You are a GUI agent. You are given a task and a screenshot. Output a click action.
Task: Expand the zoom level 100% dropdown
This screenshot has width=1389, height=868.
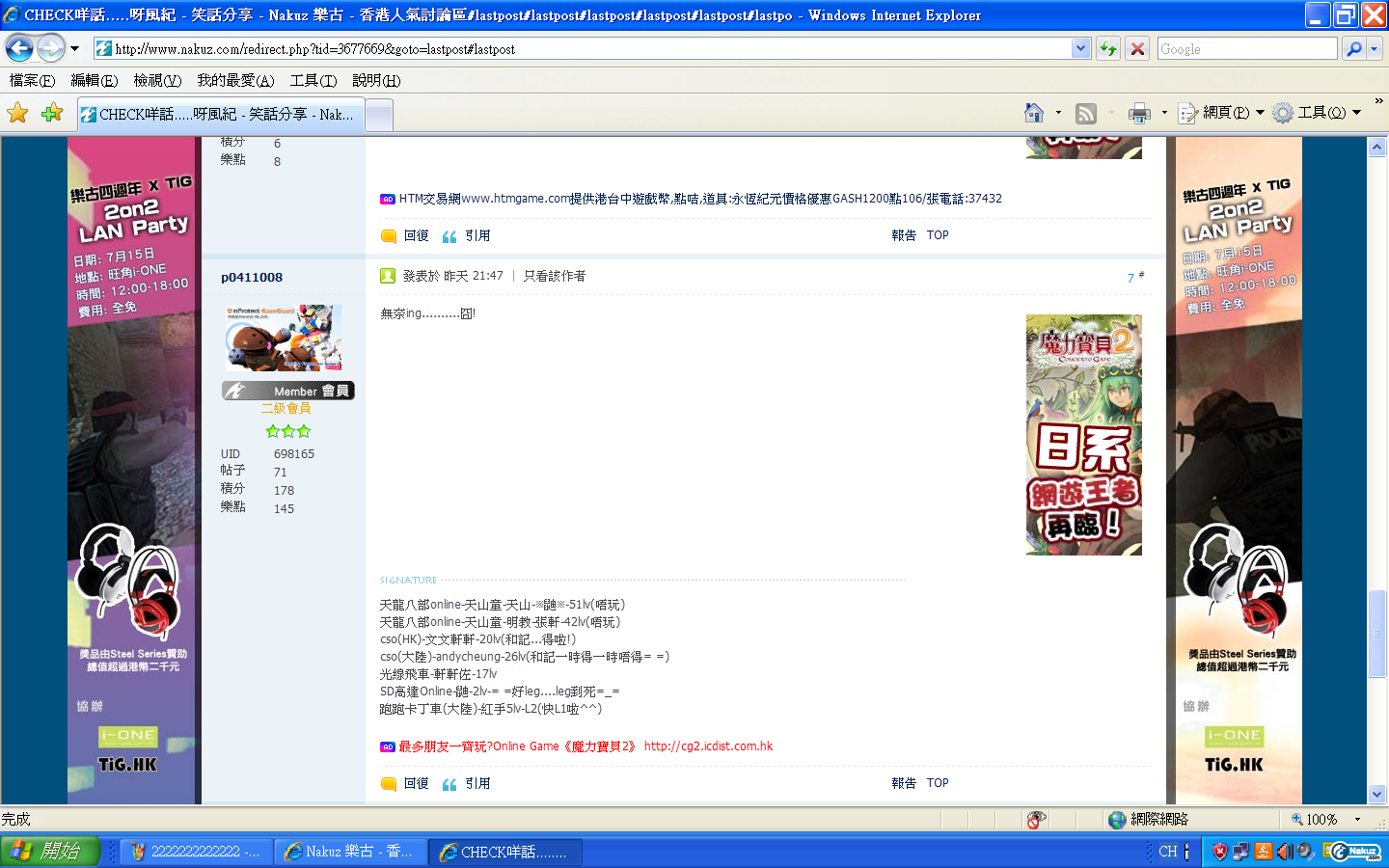[x=1357, y=820]
